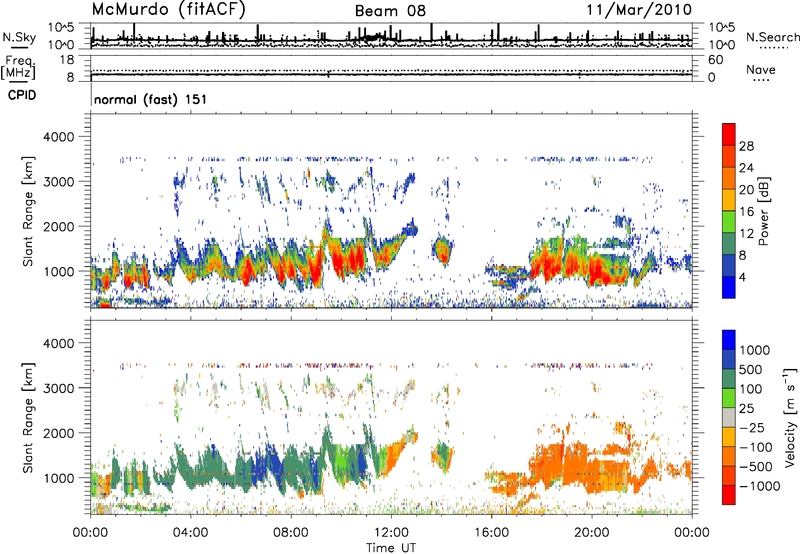
Task: Click the "2000" tick of the Velocity panel
Action: click(x=58, y=433)
